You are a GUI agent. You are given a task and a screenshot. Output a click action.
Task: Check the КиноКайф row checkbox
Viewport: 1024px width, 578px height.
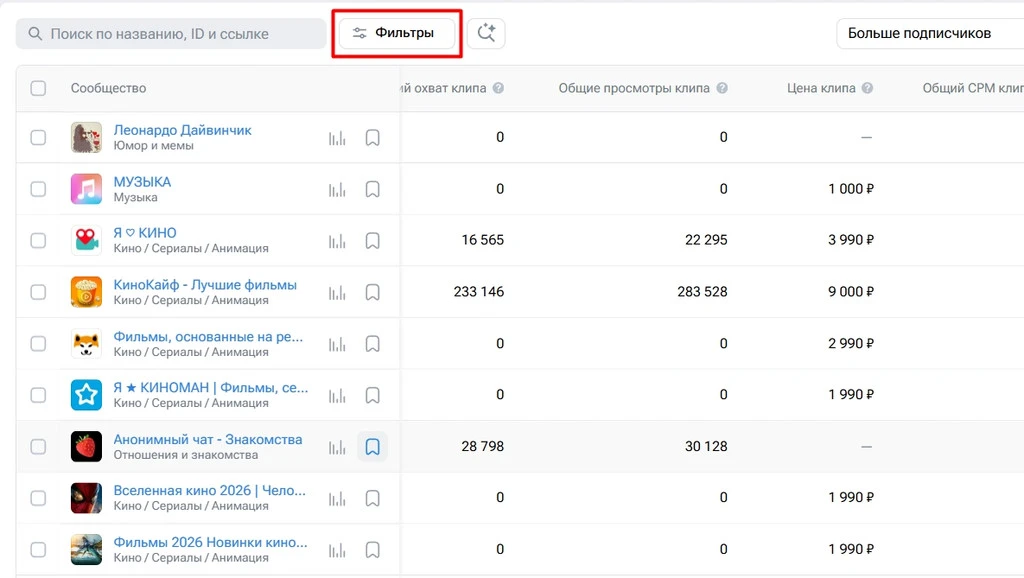tap(39, 292)
